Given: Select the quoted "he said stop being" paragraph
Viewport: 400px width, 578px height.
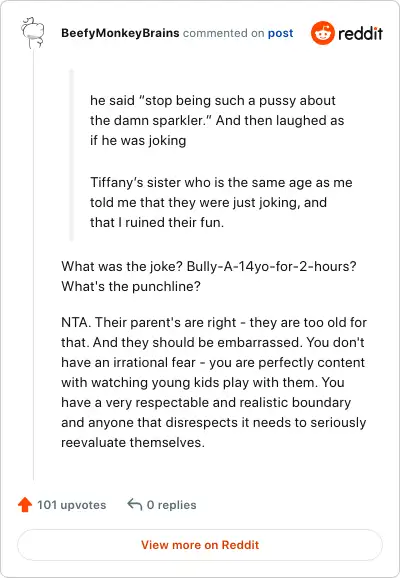Looking at the screenshot, I should click(217, 120).
